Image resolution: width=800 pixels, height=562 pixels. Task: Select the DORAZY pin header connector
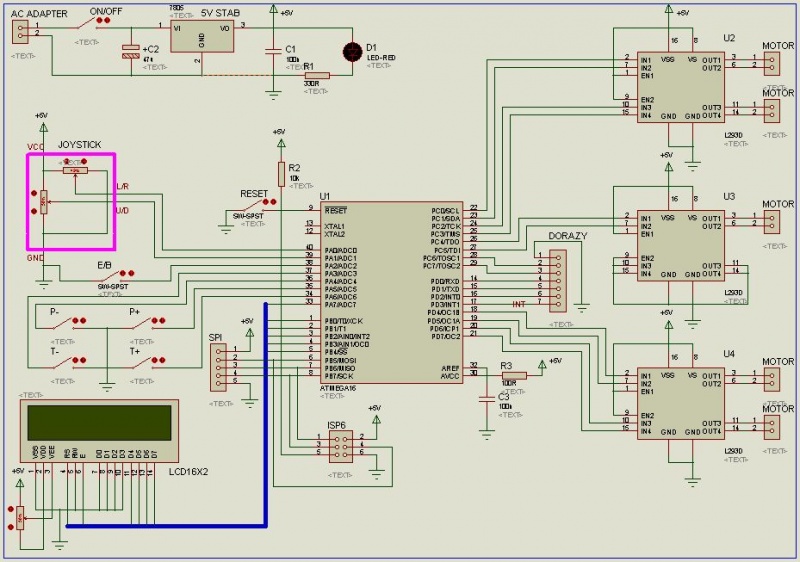tap(559, 279)
